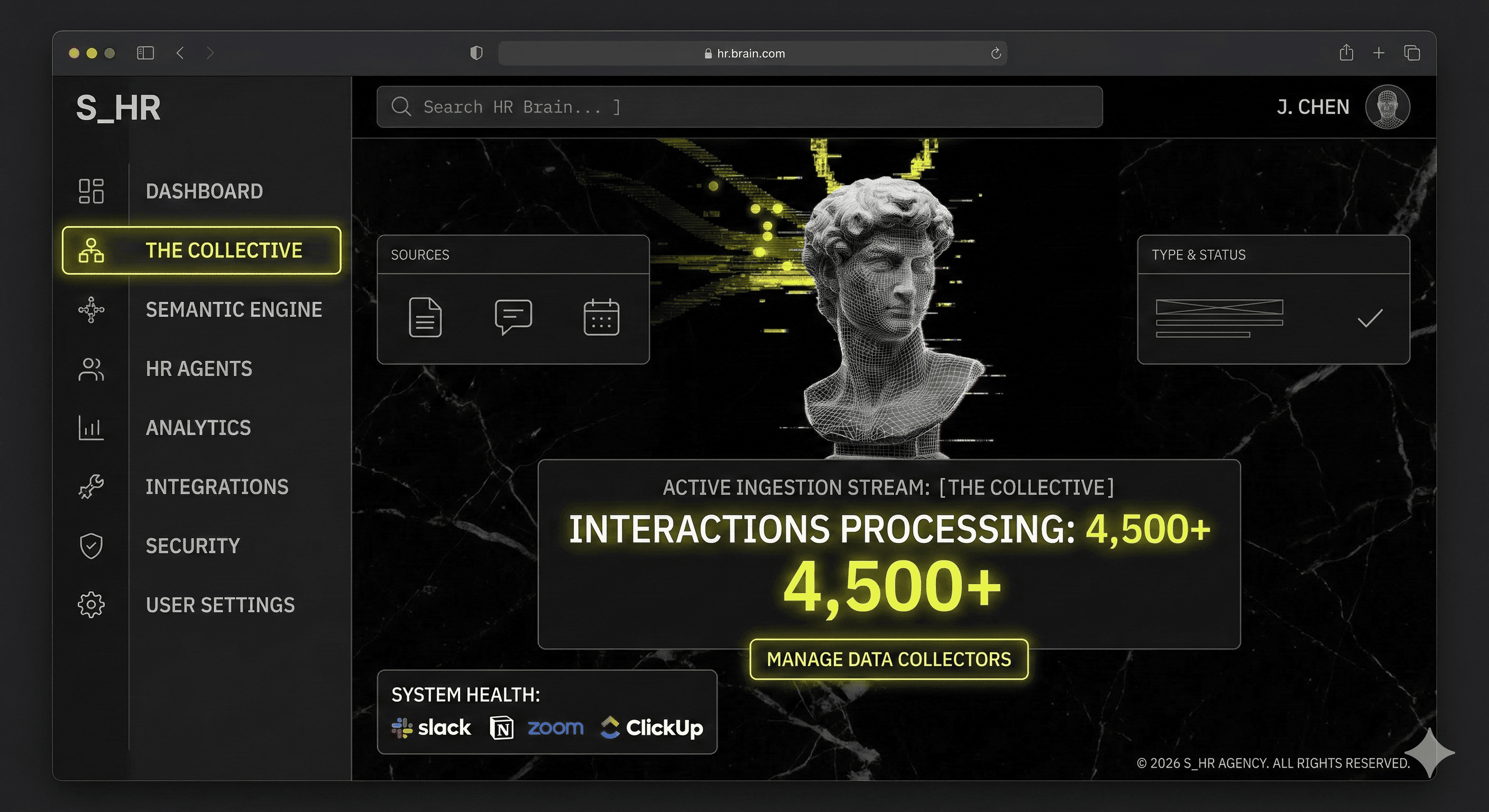Show the browser tab overview
Screen dimensions: 1489x812
point(1412,53)
